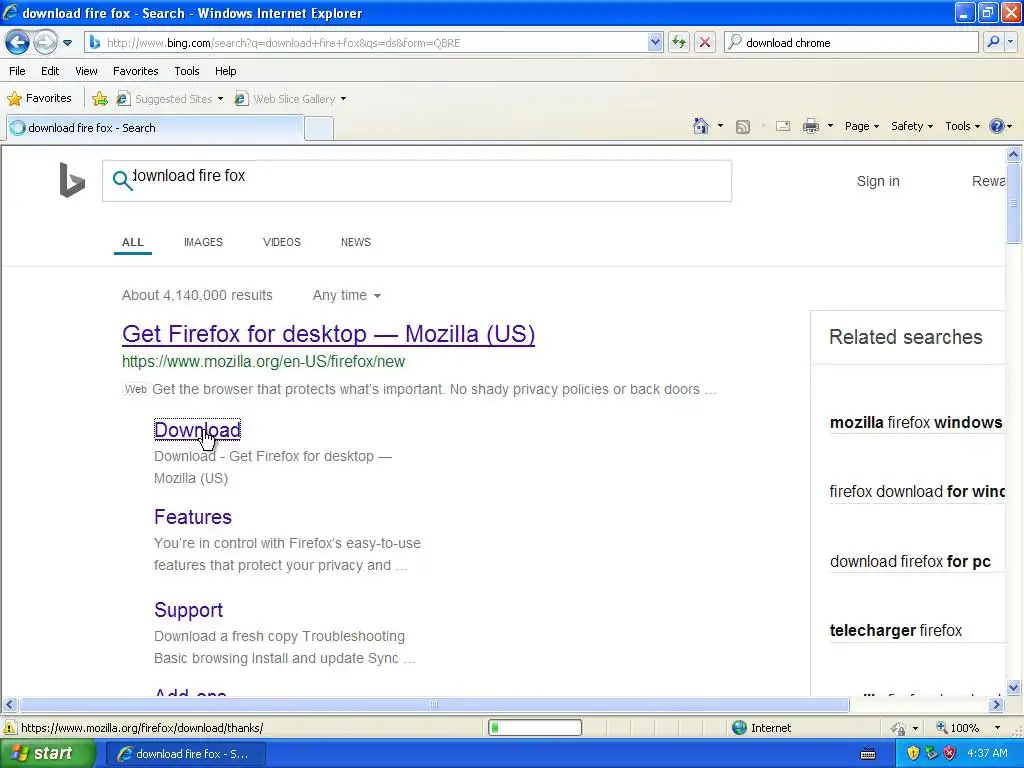Click the Download sublink
This screenshot has width=1024, height=768.
click(x=197, y=430)
